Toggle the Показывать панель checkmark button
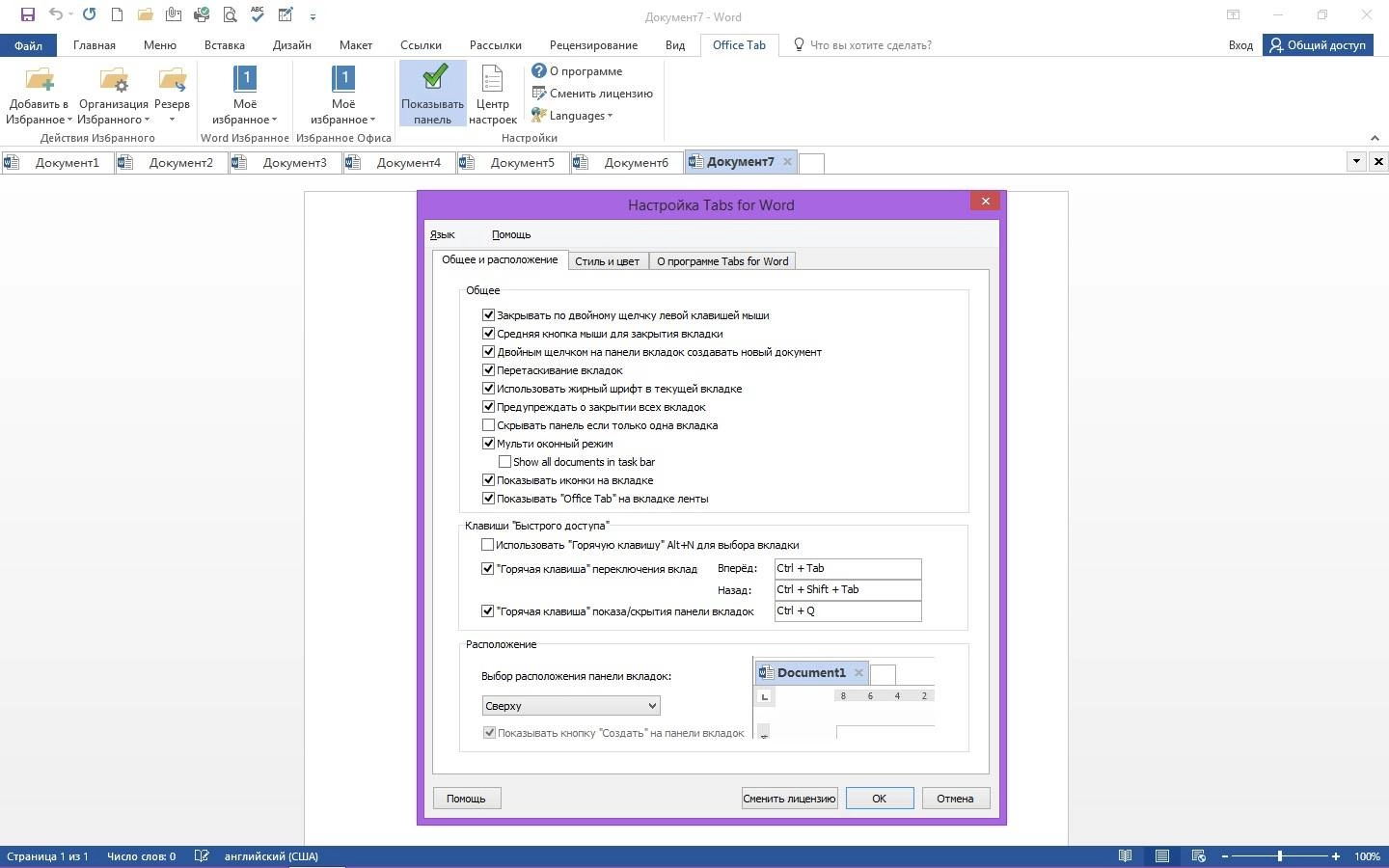 tap(432, 94)
